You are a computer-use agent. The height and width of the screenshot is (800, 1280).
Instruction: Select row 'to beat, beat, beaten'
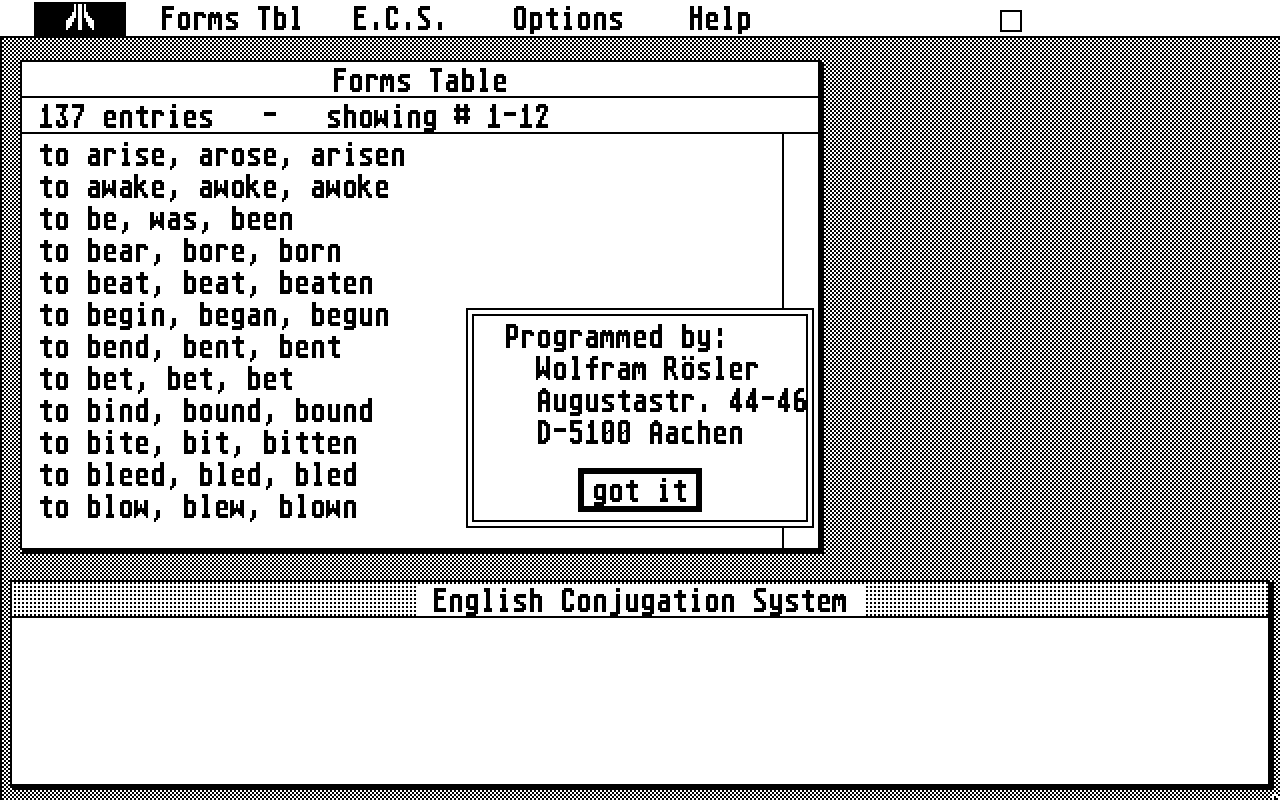point(206,283)
